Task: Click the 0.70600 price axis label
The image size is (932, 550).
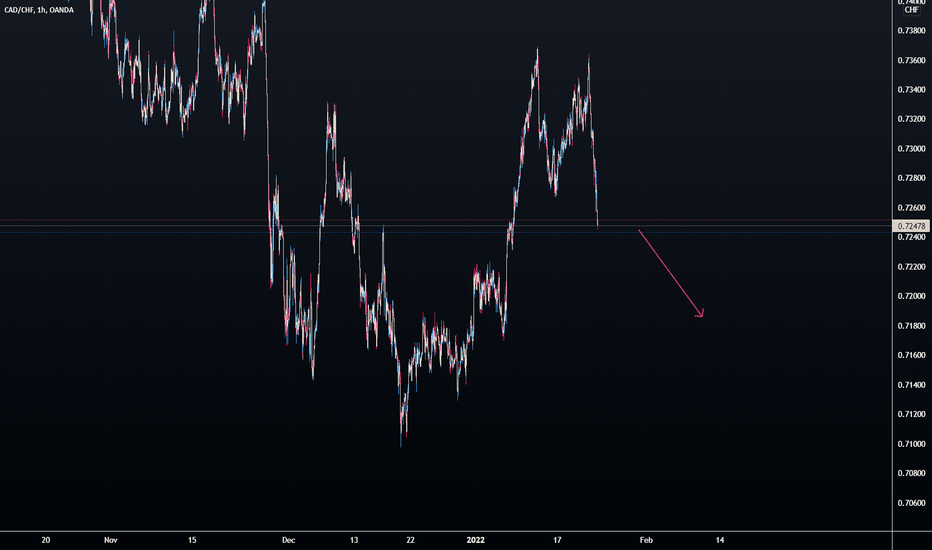Action: (911, 503)
